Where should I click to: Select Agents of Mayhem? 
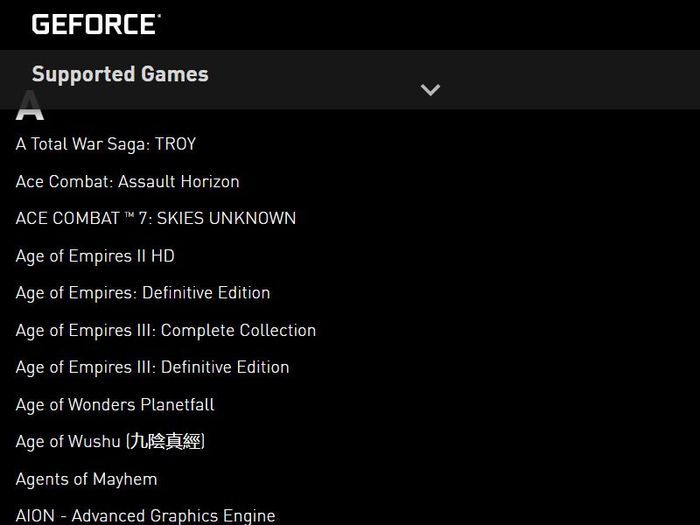86,479
